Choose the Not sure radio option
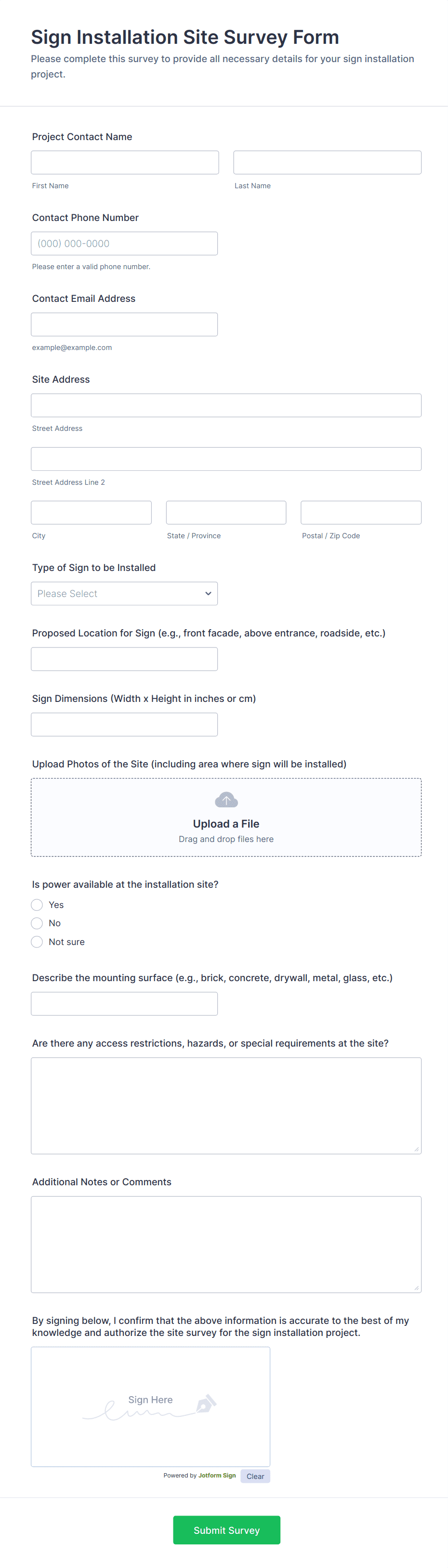448x1568 pixels. [37, 942]
